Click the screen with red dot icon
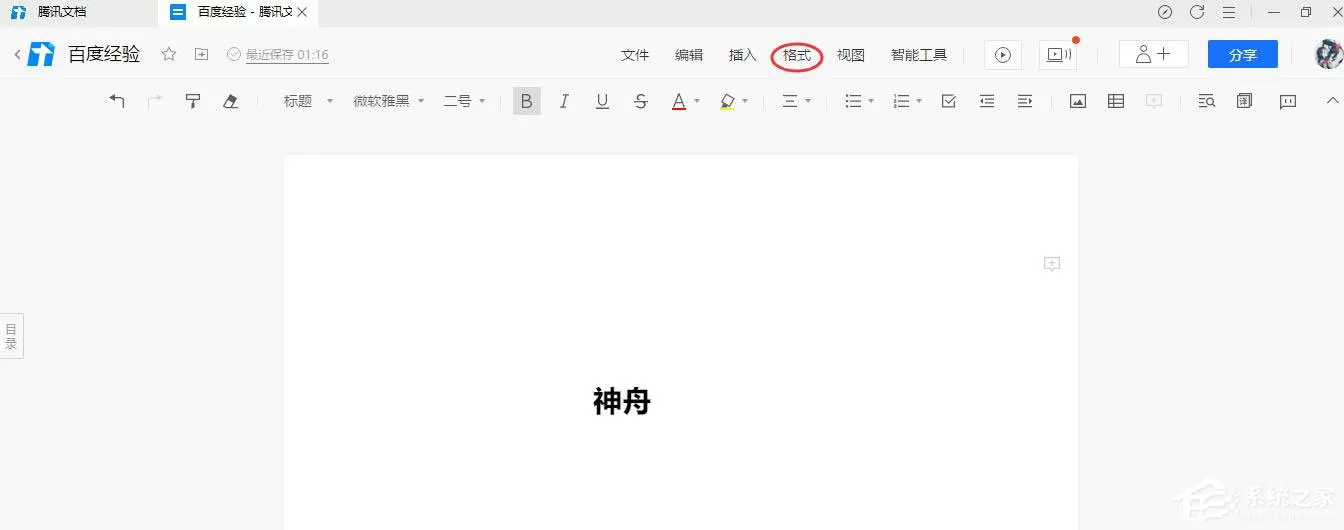 (x=1058, y=55)
